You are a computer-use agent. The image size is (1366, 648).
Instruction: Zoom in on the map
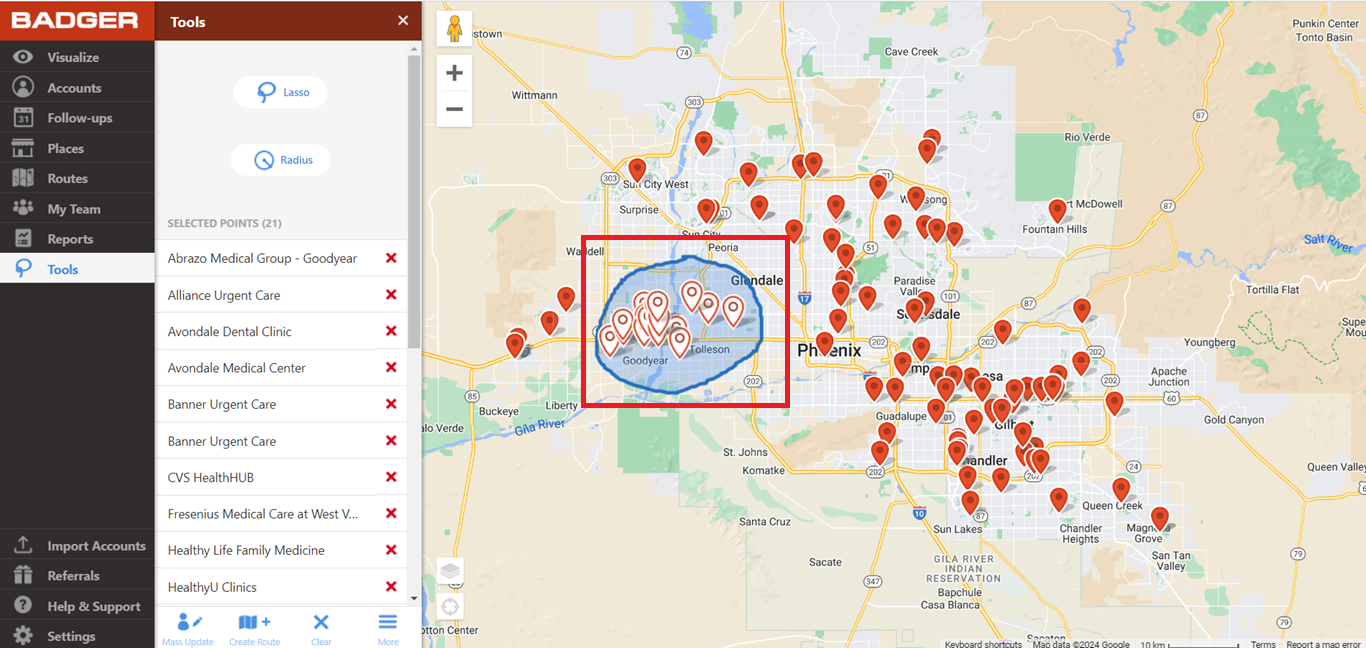tap(454, 73)
